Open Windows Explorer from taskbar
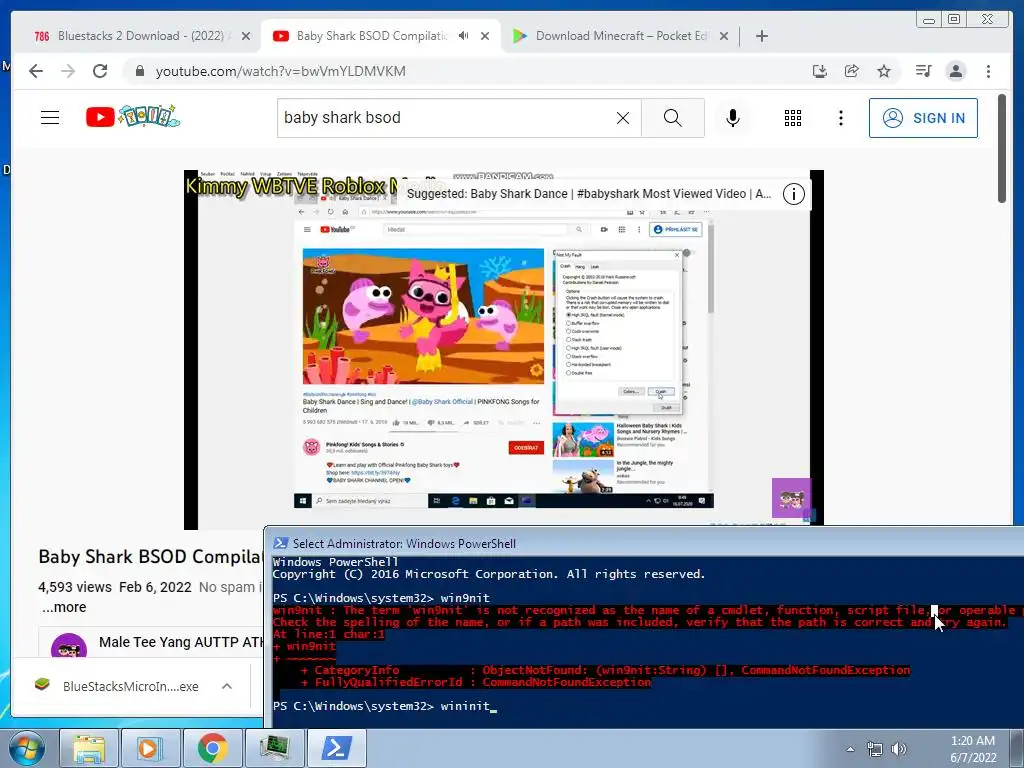This screenshot has width=1024, height=768. (89, 748)
